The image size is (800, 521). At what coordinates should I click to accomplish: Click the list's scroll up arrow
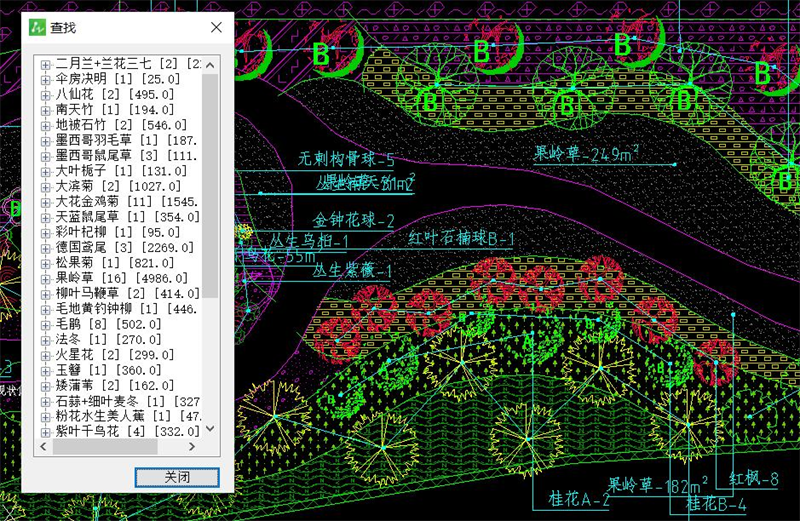210,65
